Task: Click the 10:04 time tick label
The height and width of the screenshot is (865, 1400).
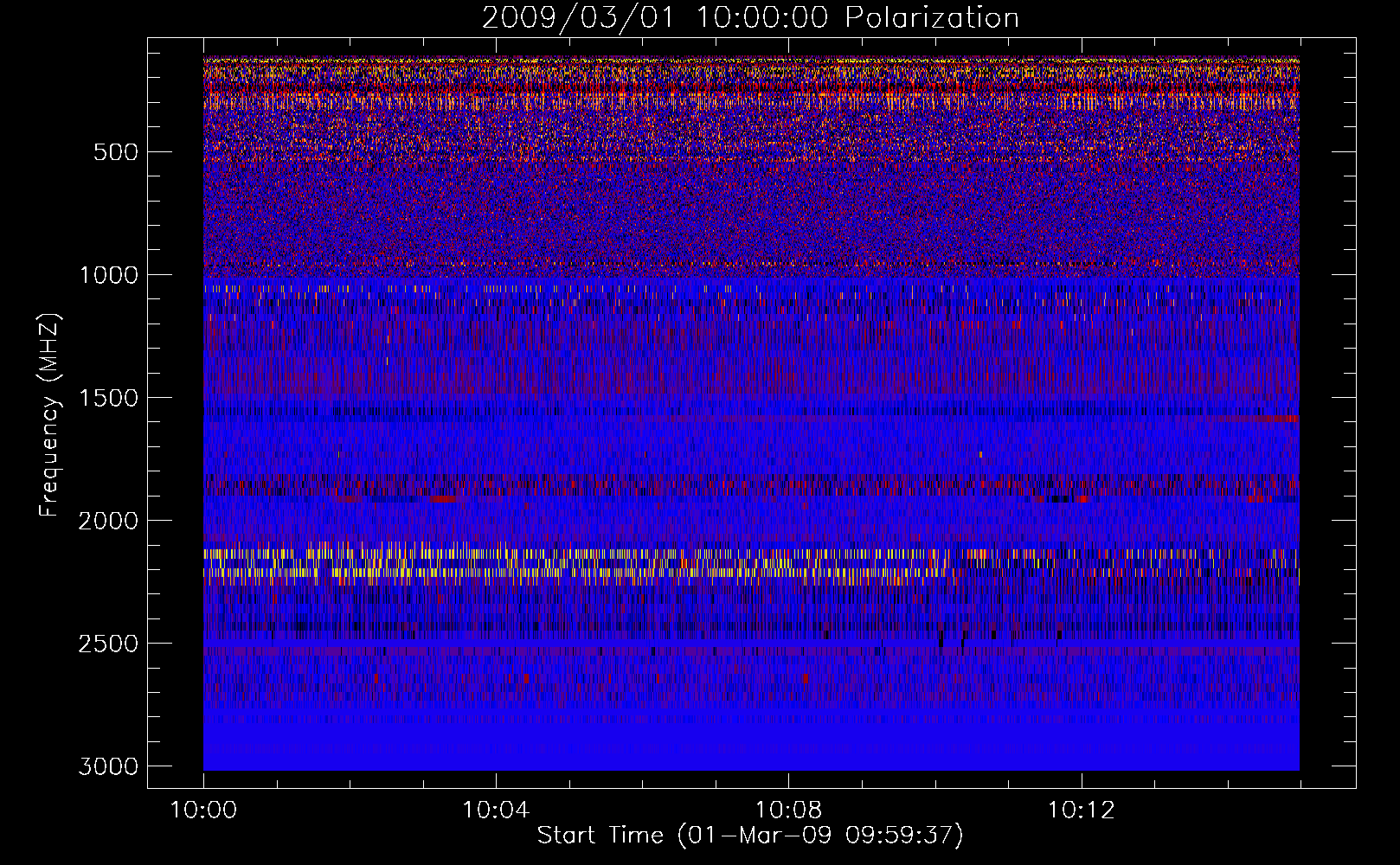Action: point(496,811)
